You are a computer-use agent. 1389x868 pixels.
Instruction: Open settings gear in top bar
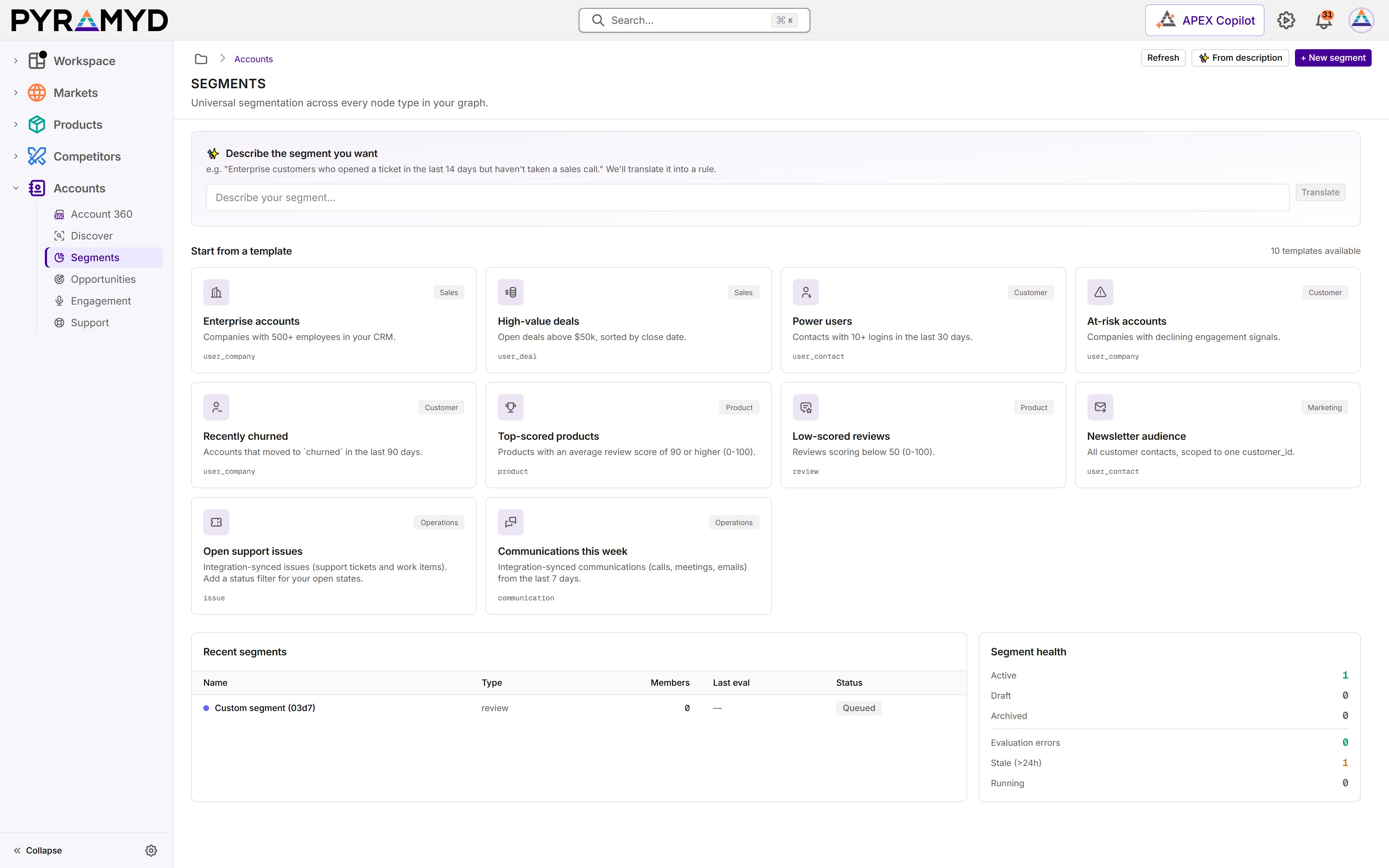[x=1286, y=20]
